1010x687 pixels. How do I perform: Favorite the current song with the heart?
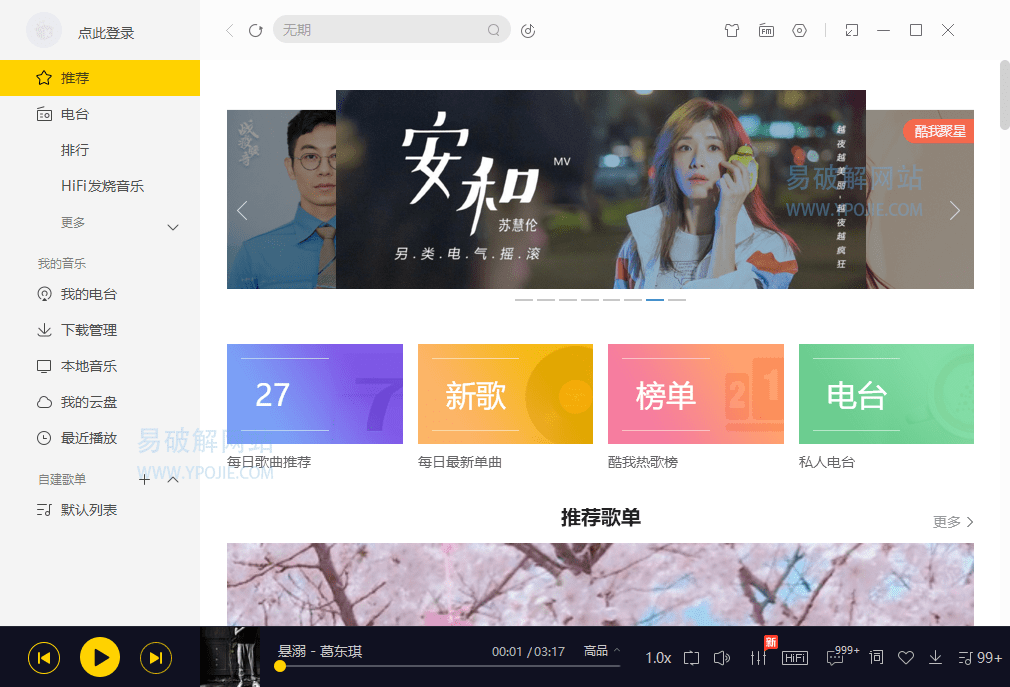click(x=906, y=657)
